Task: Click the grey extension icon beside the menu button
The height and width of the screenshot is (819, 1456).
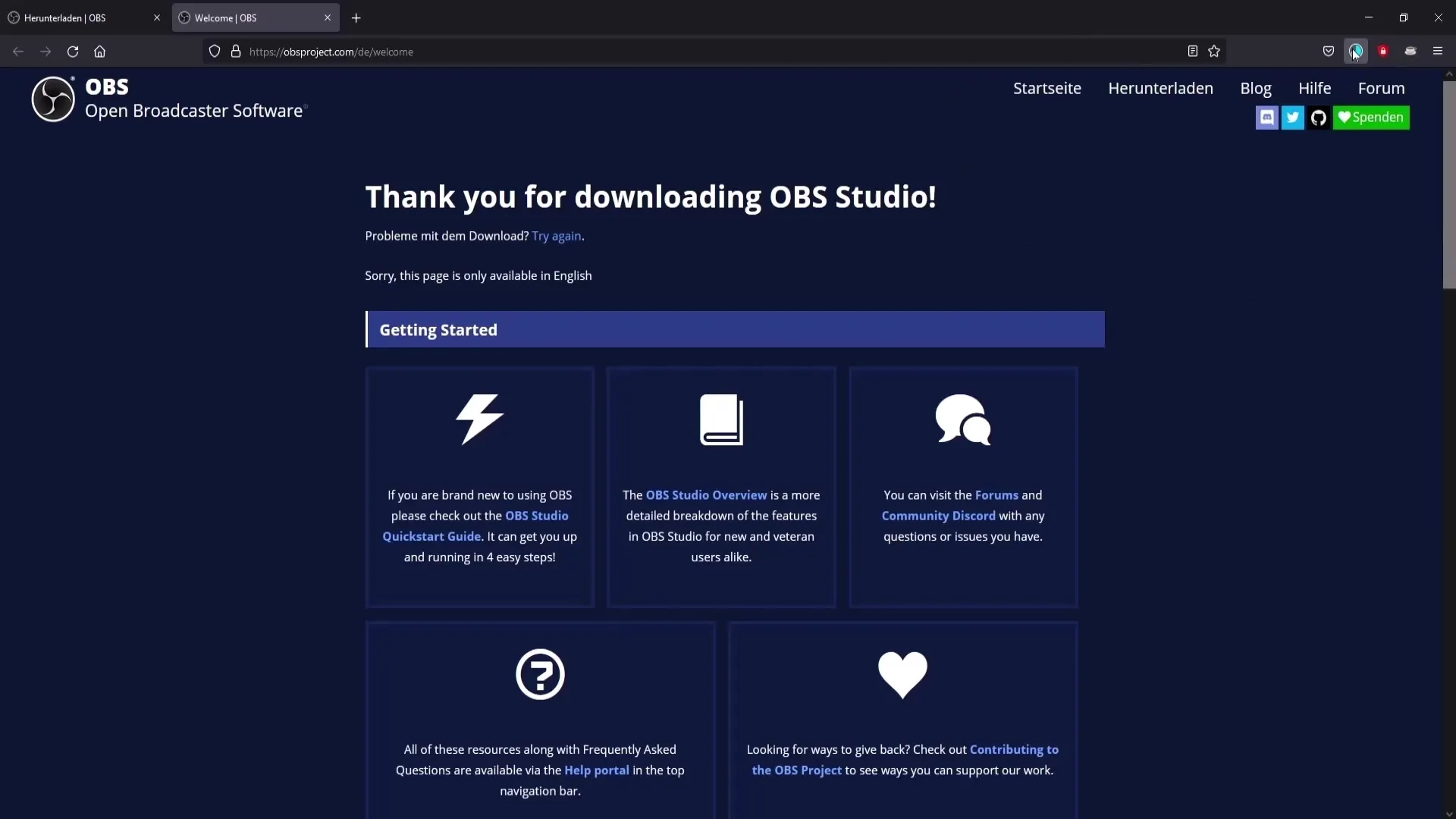Action: coord(1410,52)
